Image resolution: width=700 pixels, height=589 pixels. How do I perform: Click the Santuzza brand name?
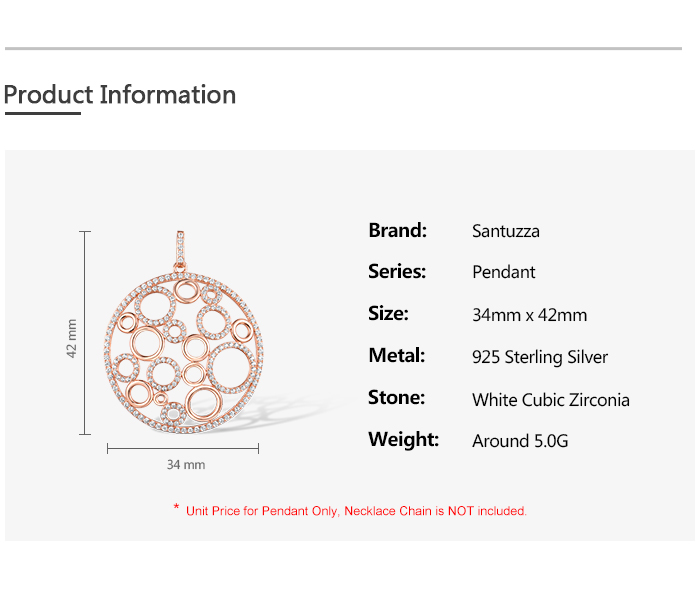[505, 231]
